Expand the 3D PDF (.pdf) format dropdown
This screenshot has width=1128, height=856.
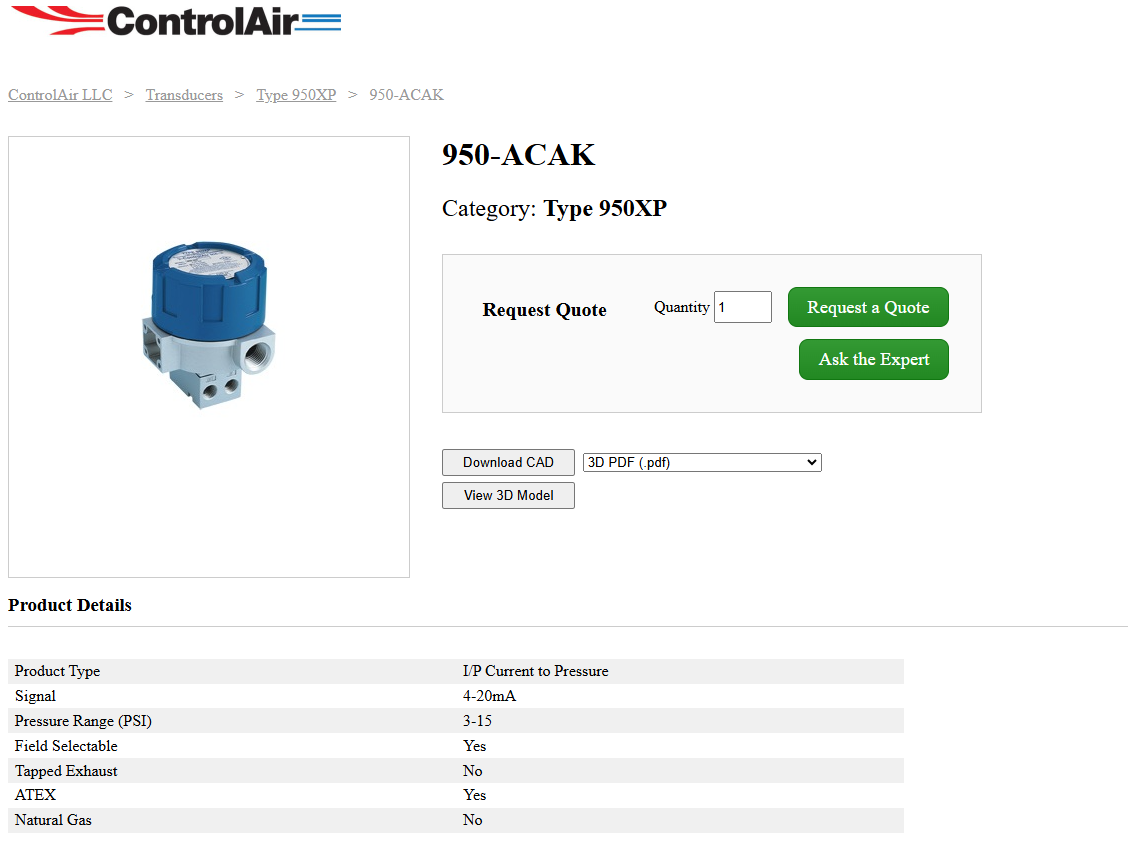coord(702,463)
